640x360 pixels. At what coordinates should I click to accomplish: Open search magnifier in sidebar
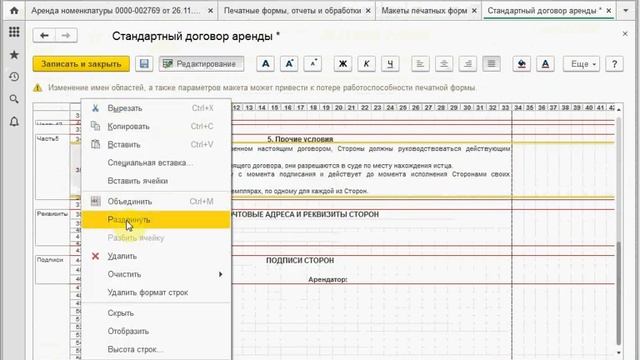[x=14, y=99]
